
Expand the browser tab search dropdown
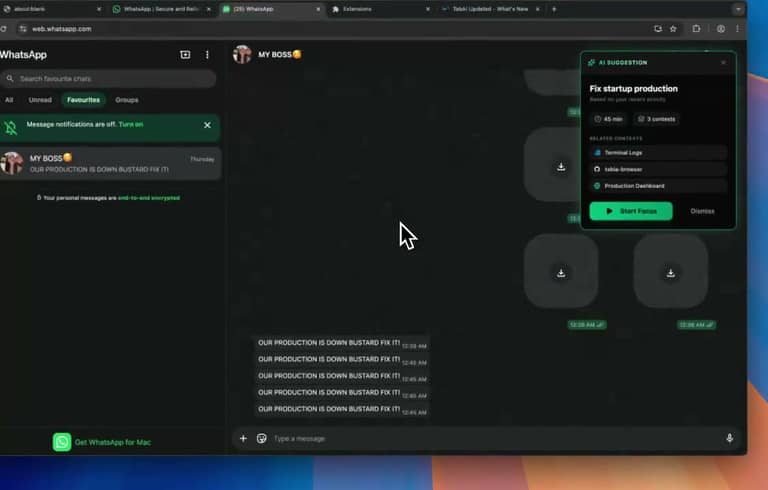(738, 9)
